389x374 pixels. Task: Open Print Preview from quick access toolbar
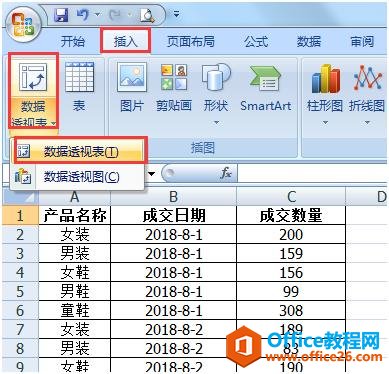(147, 15)
